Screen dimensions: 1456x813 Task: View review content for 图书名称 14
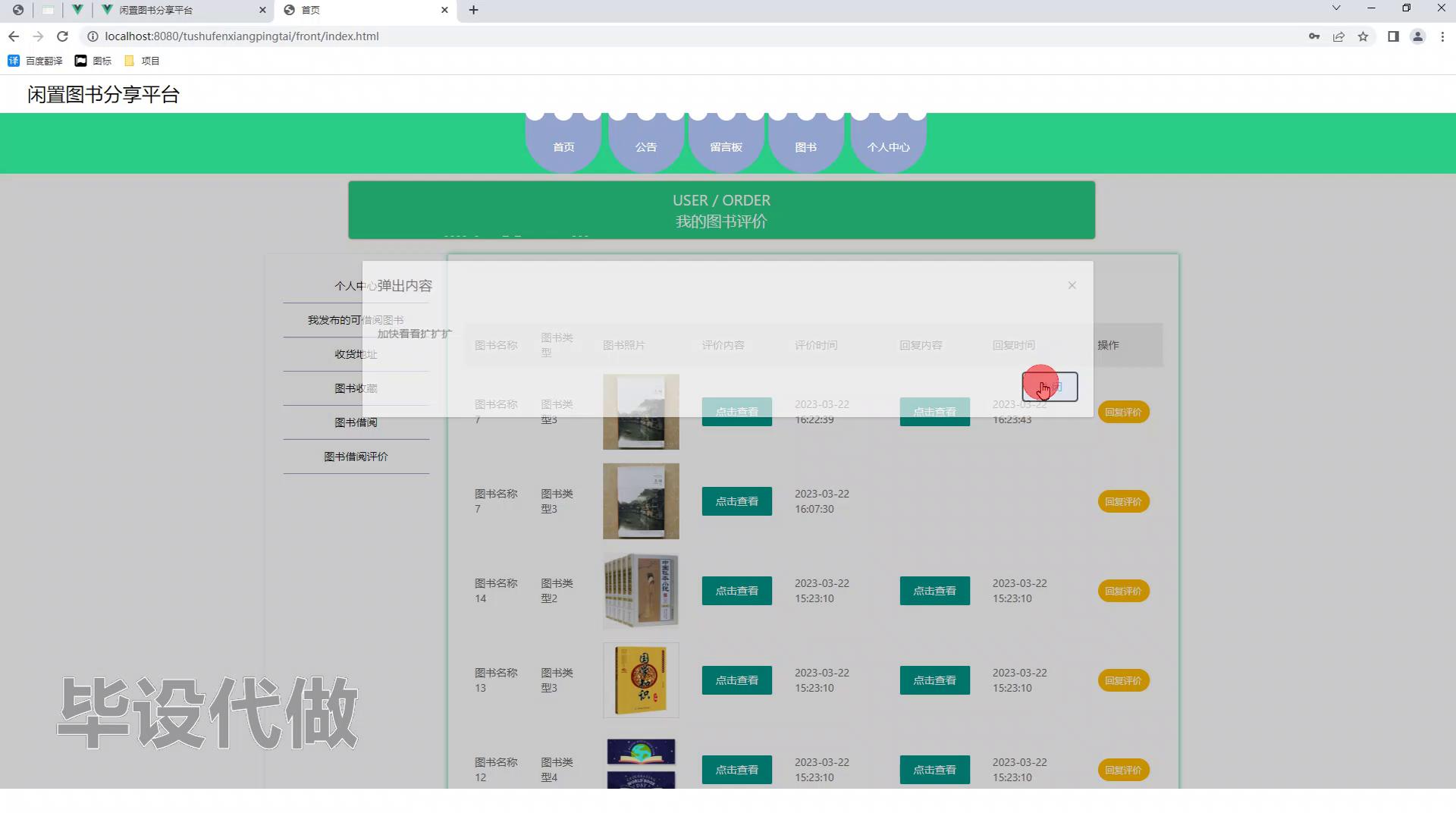click(x=736, y=591)
